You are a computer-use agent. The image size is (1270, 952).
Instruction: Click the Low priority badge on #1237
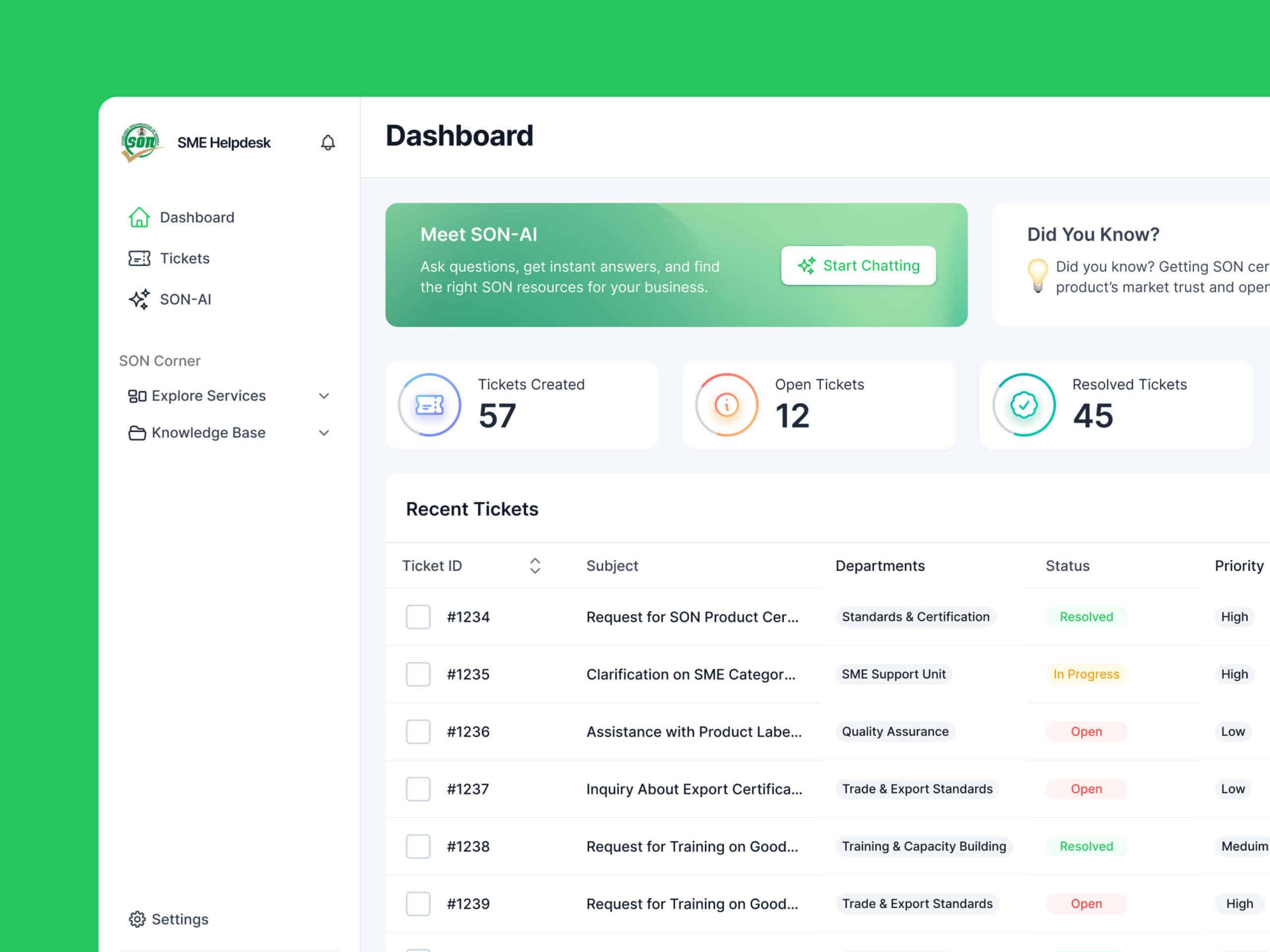point(1233,789)
